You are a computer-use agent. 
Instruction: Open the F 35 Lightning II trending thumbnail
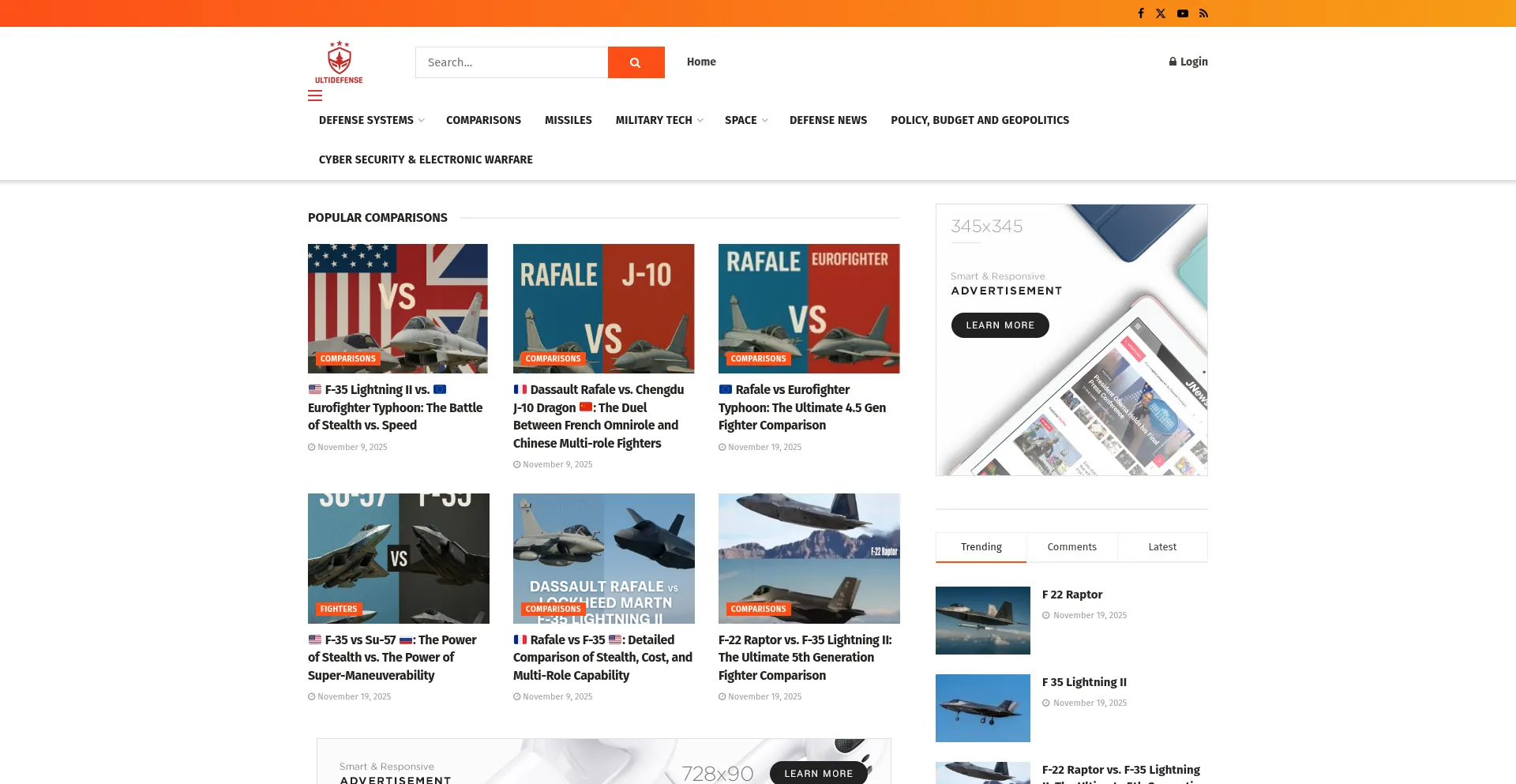(983, 708)
